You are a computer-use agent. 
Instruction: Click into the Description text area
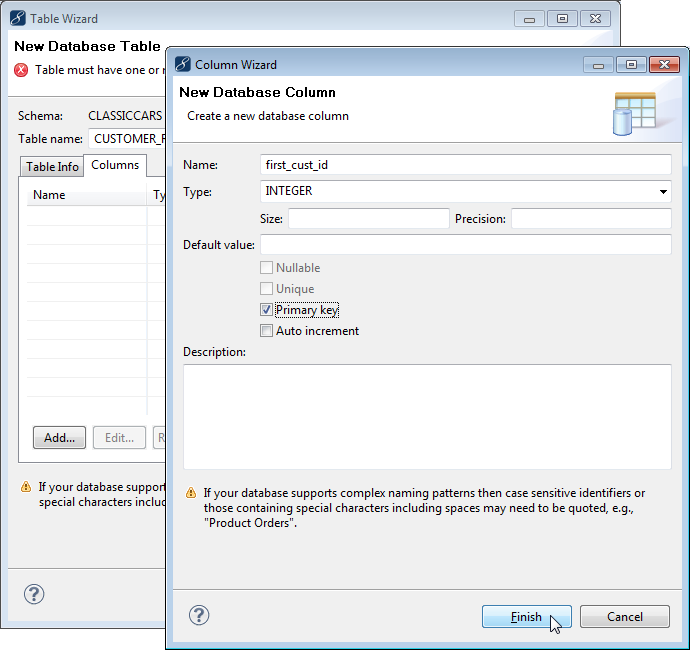(427, 416)
